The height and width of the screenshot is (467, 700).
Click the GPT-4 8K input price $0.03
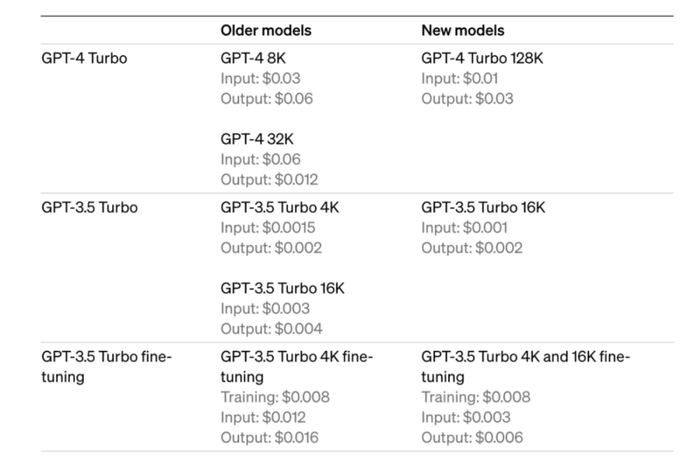point(260,78)
